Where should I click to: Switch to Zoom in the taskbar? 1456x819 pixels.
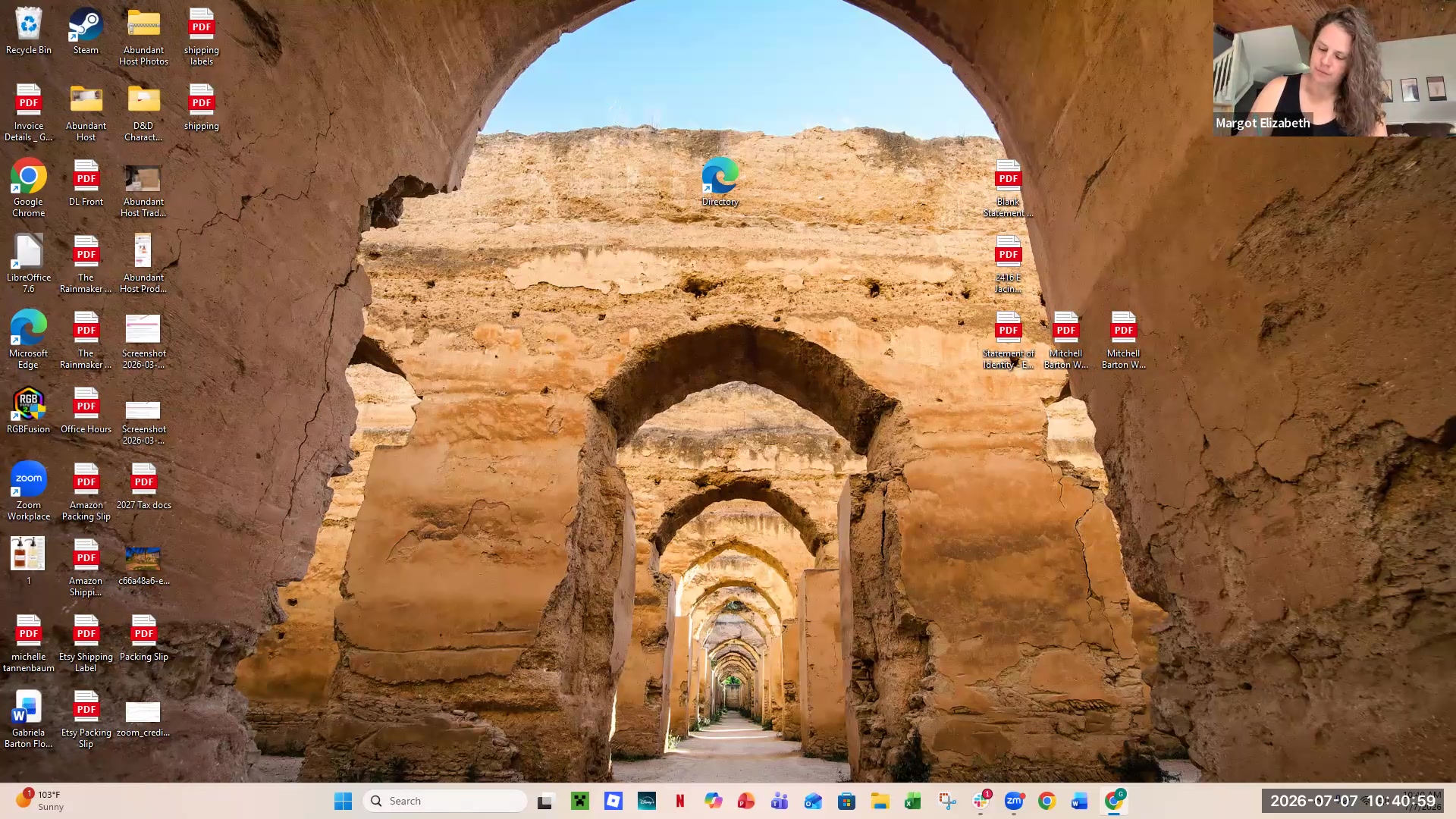coord(1014,801)
